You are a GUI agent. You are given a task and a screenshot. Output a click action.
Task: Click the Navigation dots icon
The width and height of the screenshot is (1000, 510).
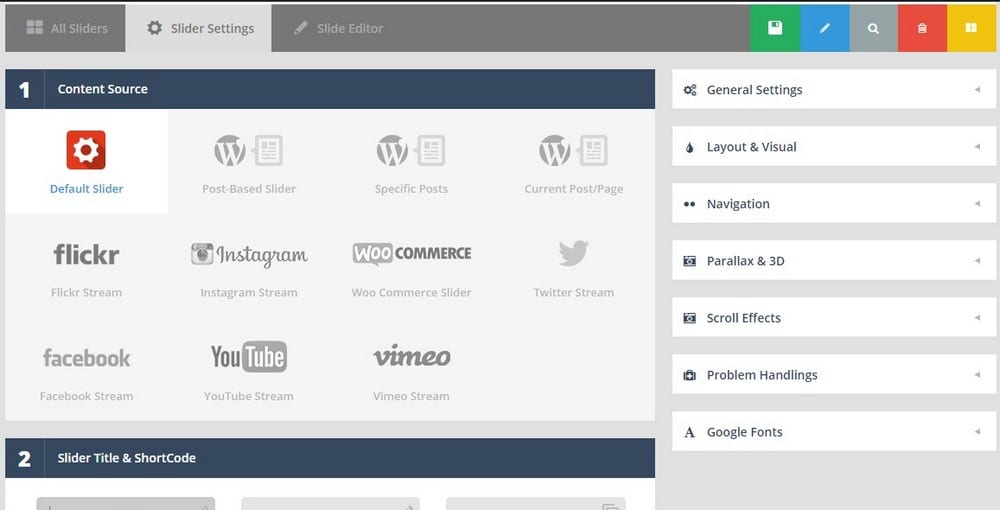pyautogui.click(x=689, y=204)
